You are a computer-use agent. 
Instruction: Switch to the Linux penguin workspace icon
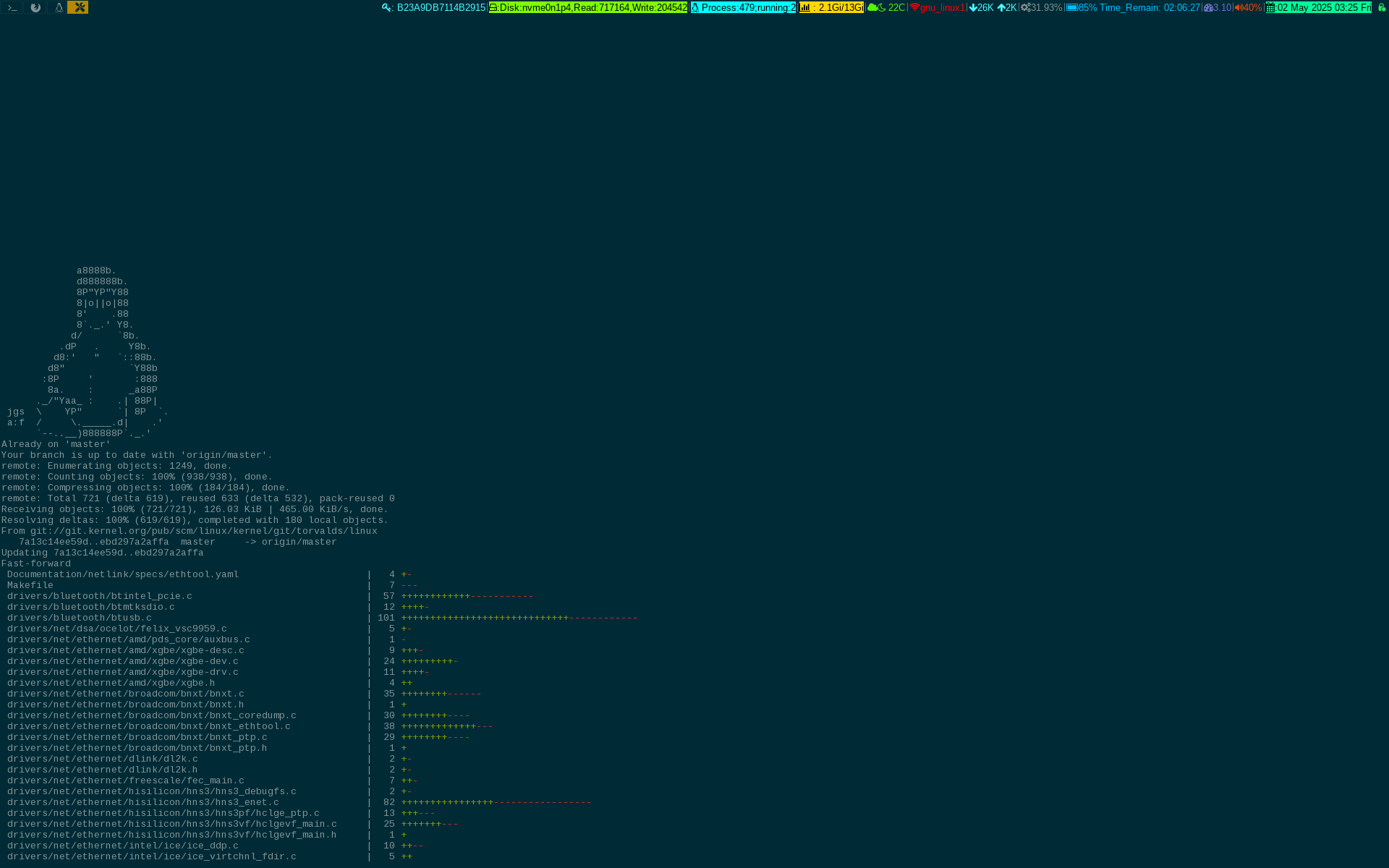pos(59,7)
